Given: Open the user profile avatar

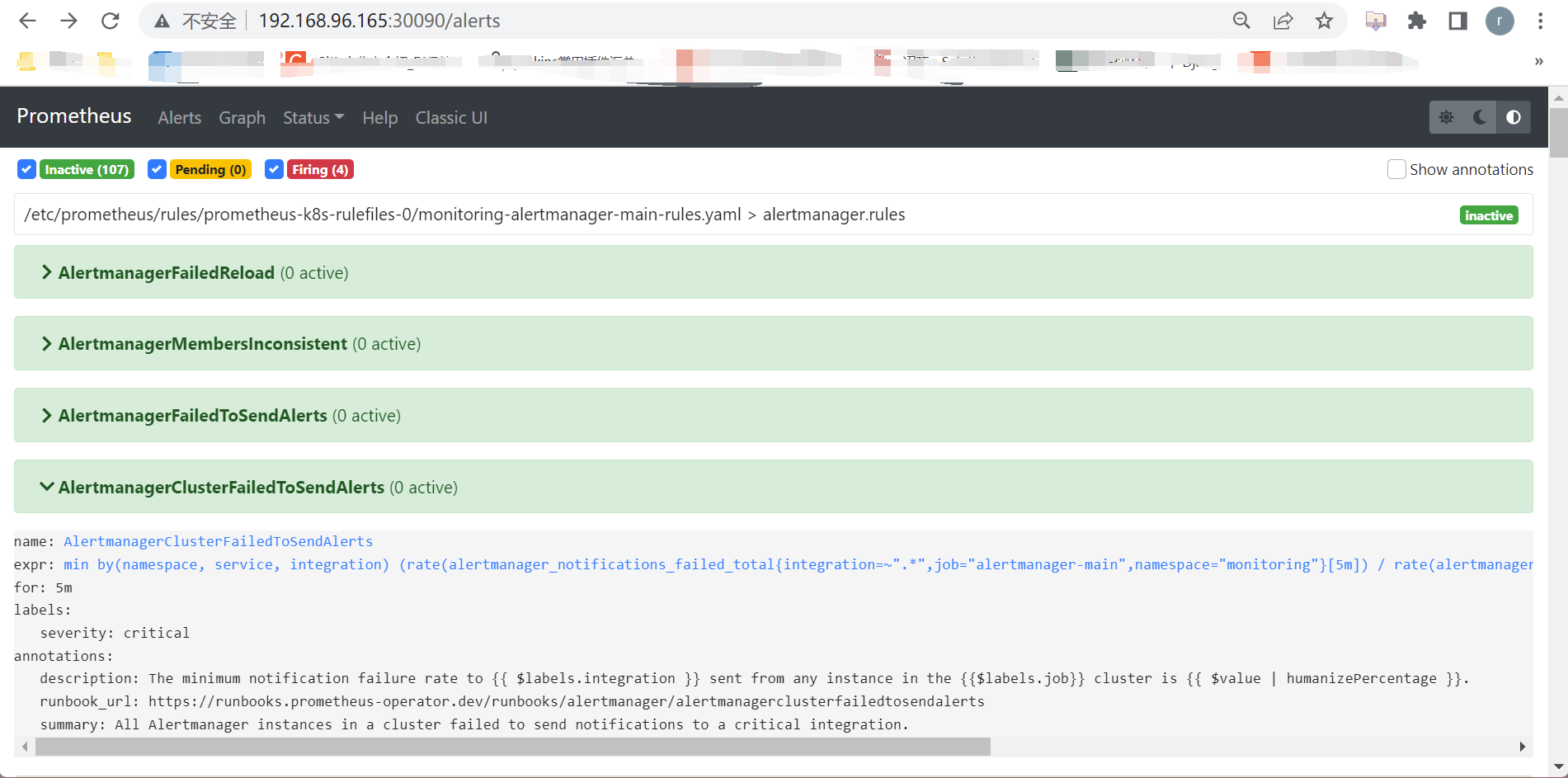Looking at the screenshot, I should [1500, 21].
